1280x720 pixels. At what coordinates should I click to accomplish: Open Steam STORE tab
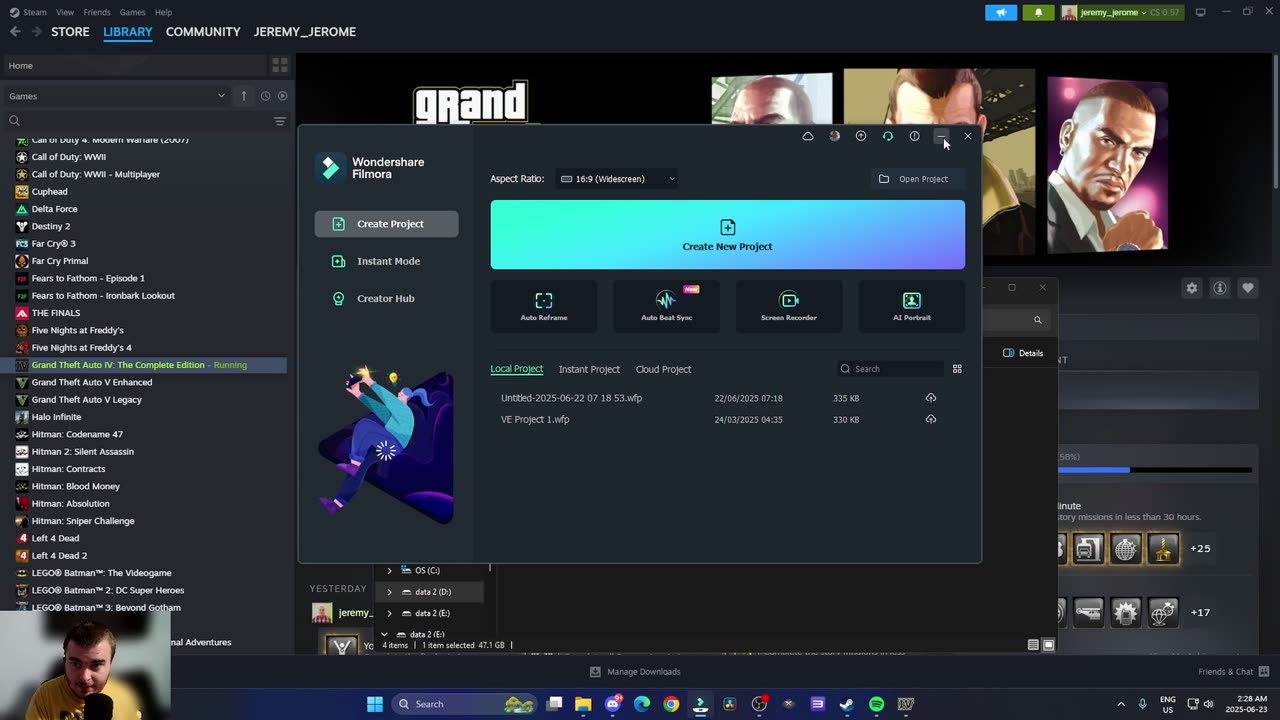click(70, 32)
